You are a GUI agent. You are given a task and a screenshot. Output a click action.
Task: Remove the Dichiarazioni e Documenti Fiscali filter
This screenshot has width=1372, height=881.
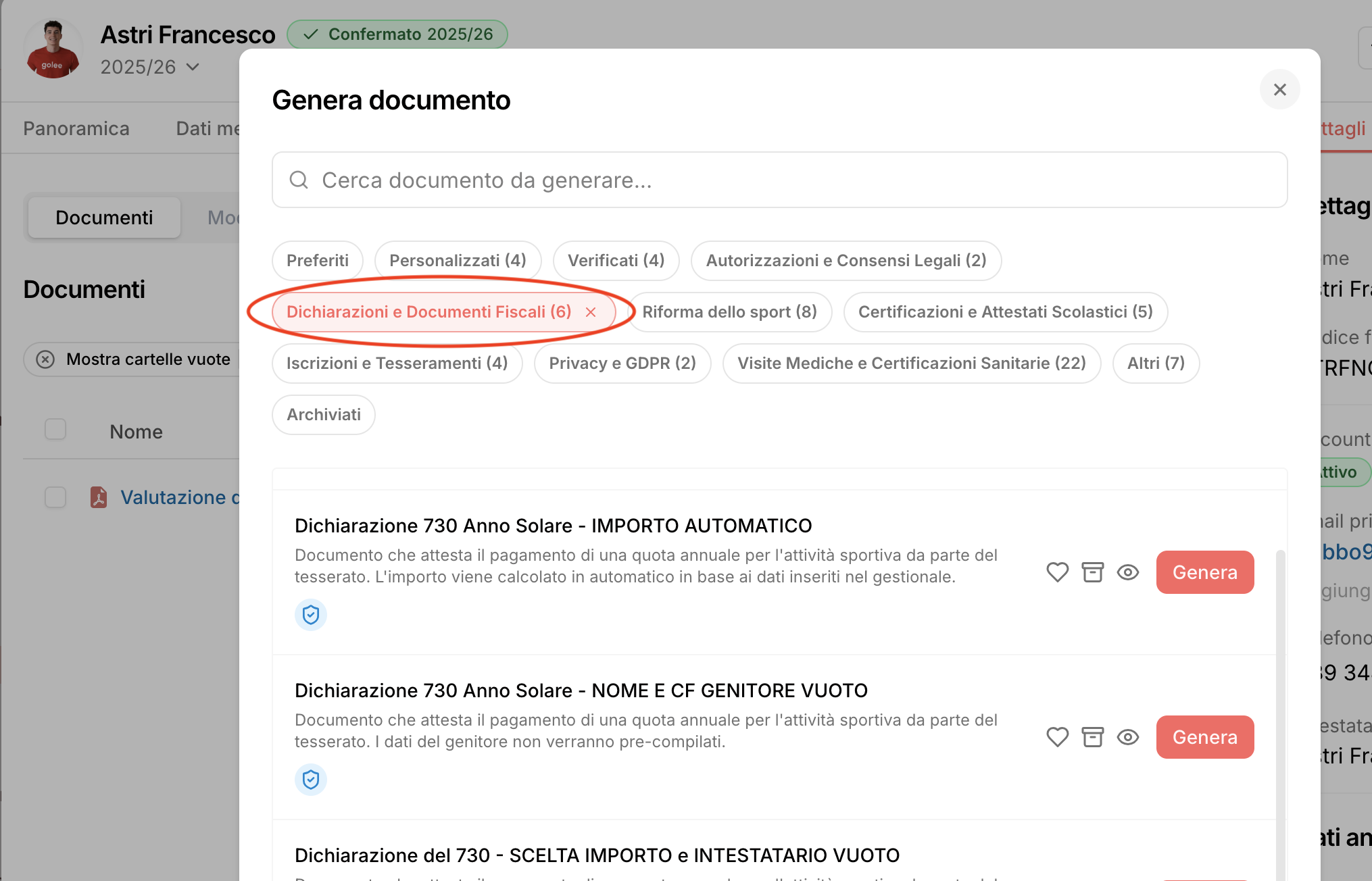[x=591, y=312]
